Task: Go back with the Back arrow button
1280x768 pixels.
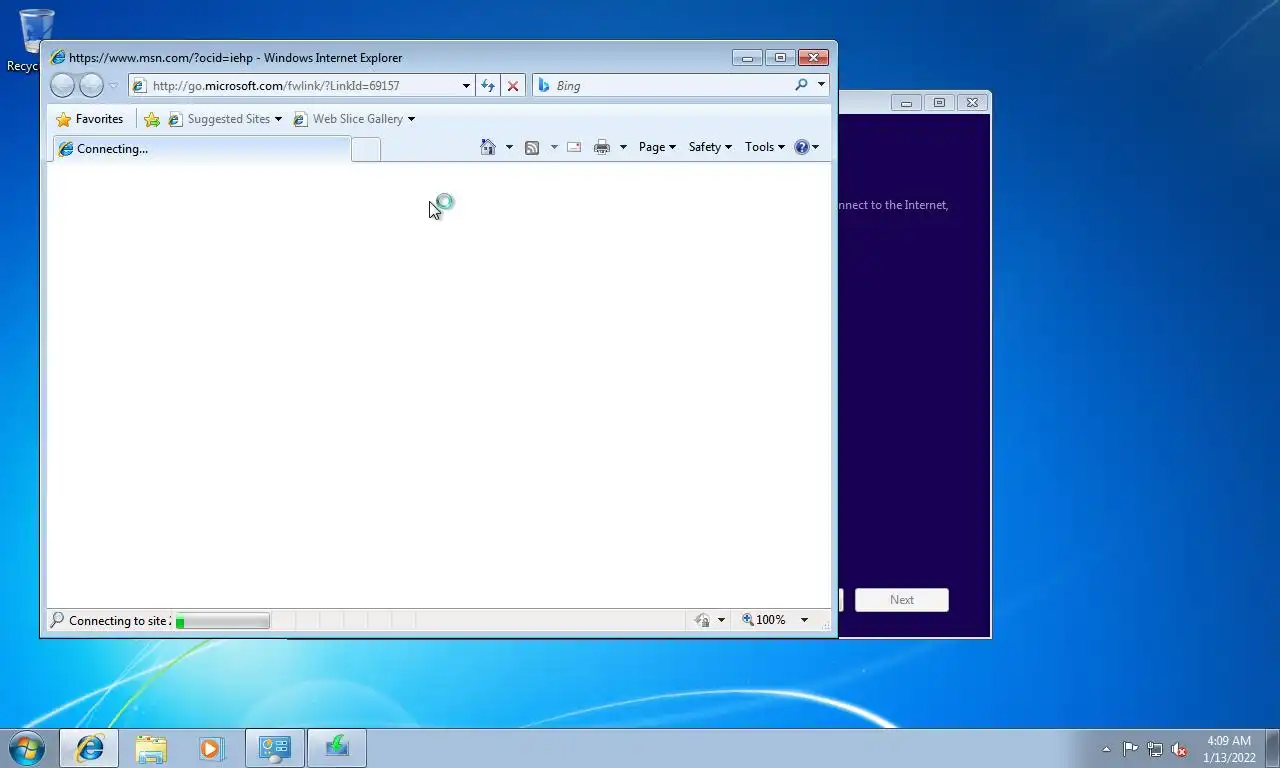Action: tap(62, 86)
